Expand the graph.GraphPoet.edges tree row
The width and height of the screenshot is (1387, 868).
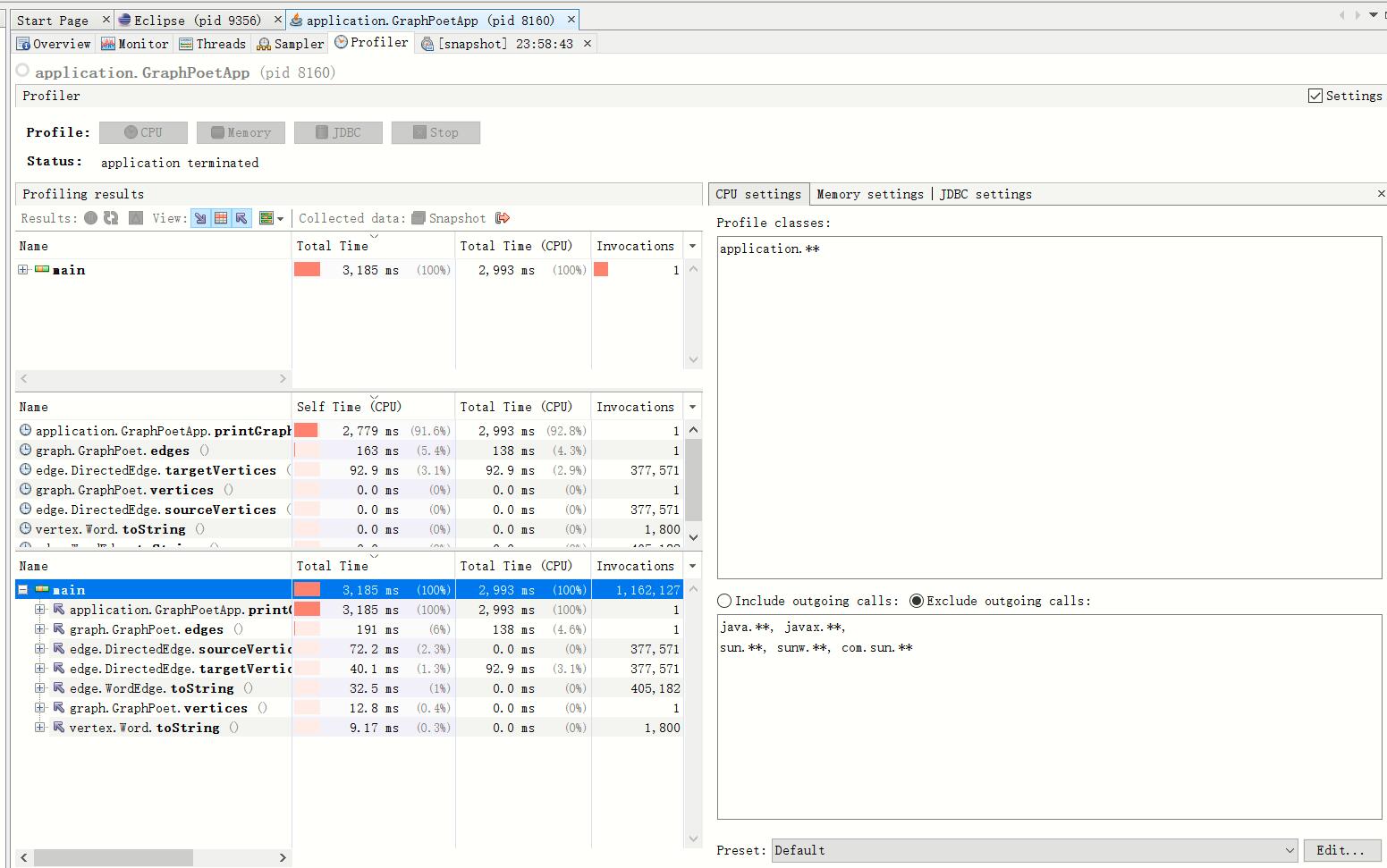39,628
